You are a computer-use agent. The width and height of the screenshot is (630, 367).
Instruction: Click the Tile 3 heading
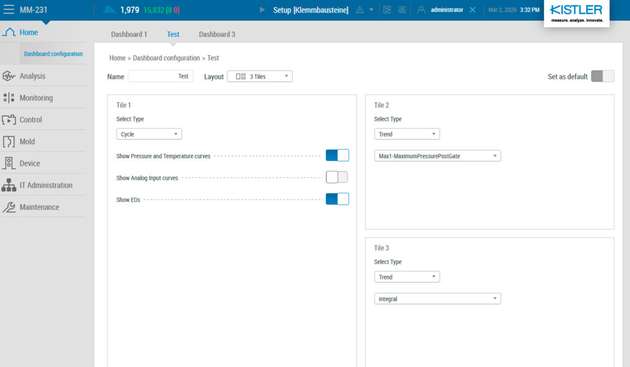[381, 248]
